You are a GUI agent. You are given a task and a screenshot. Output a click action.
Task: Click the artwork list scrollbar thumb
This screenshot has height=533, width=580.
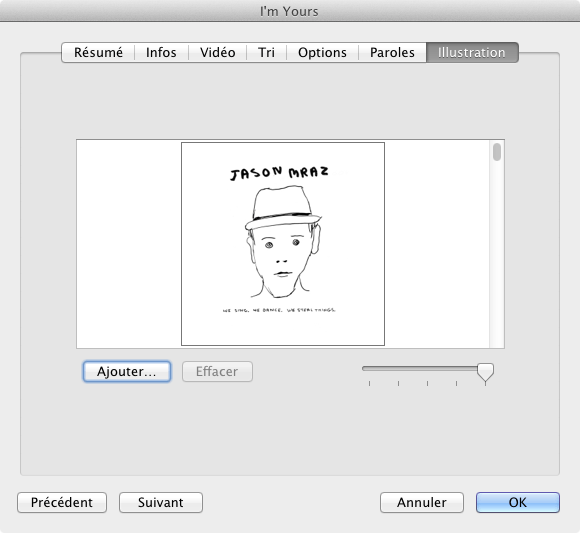tap(497, 152)
